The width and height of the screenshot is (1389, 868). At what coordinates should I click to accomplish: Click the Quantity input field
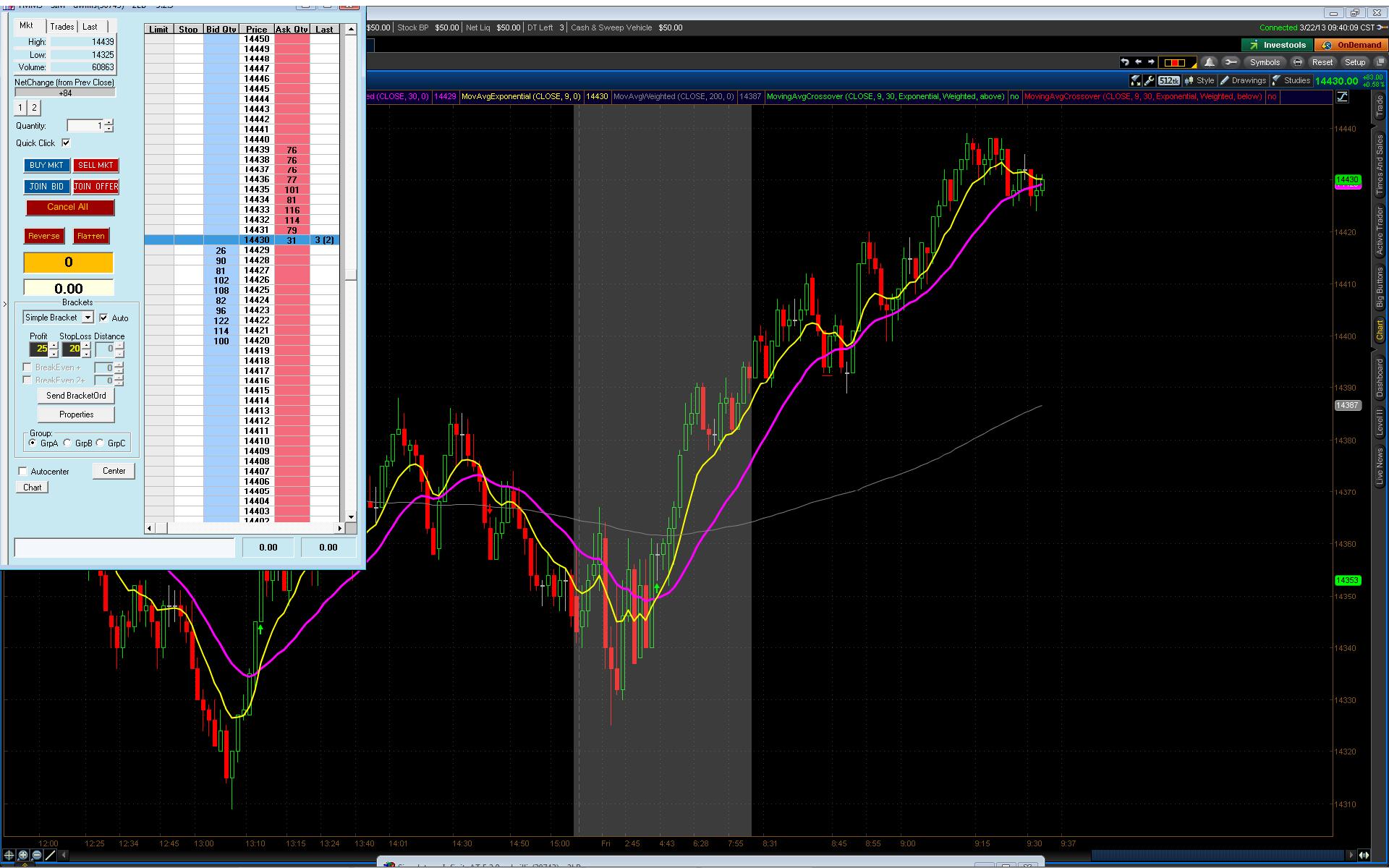click(x=85, y=126)
